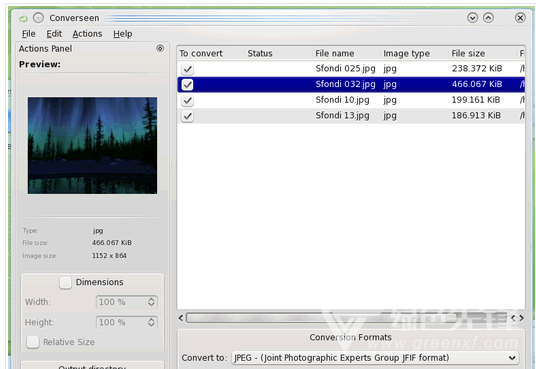
Task: Click the shade-down arrow icon in title bar
Action: pos(472,18)
